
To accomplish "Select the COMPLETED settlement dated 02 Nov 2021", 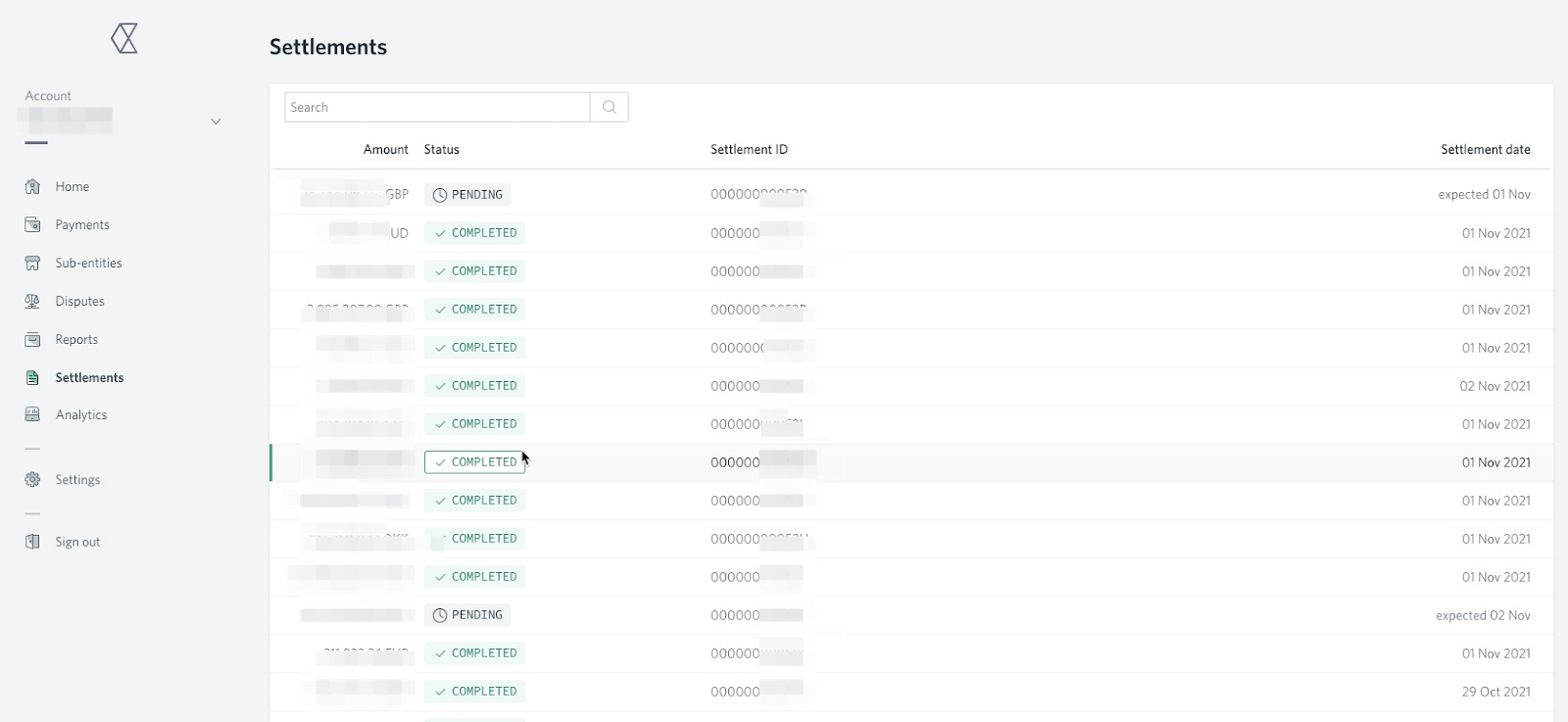I will (911, 386).
